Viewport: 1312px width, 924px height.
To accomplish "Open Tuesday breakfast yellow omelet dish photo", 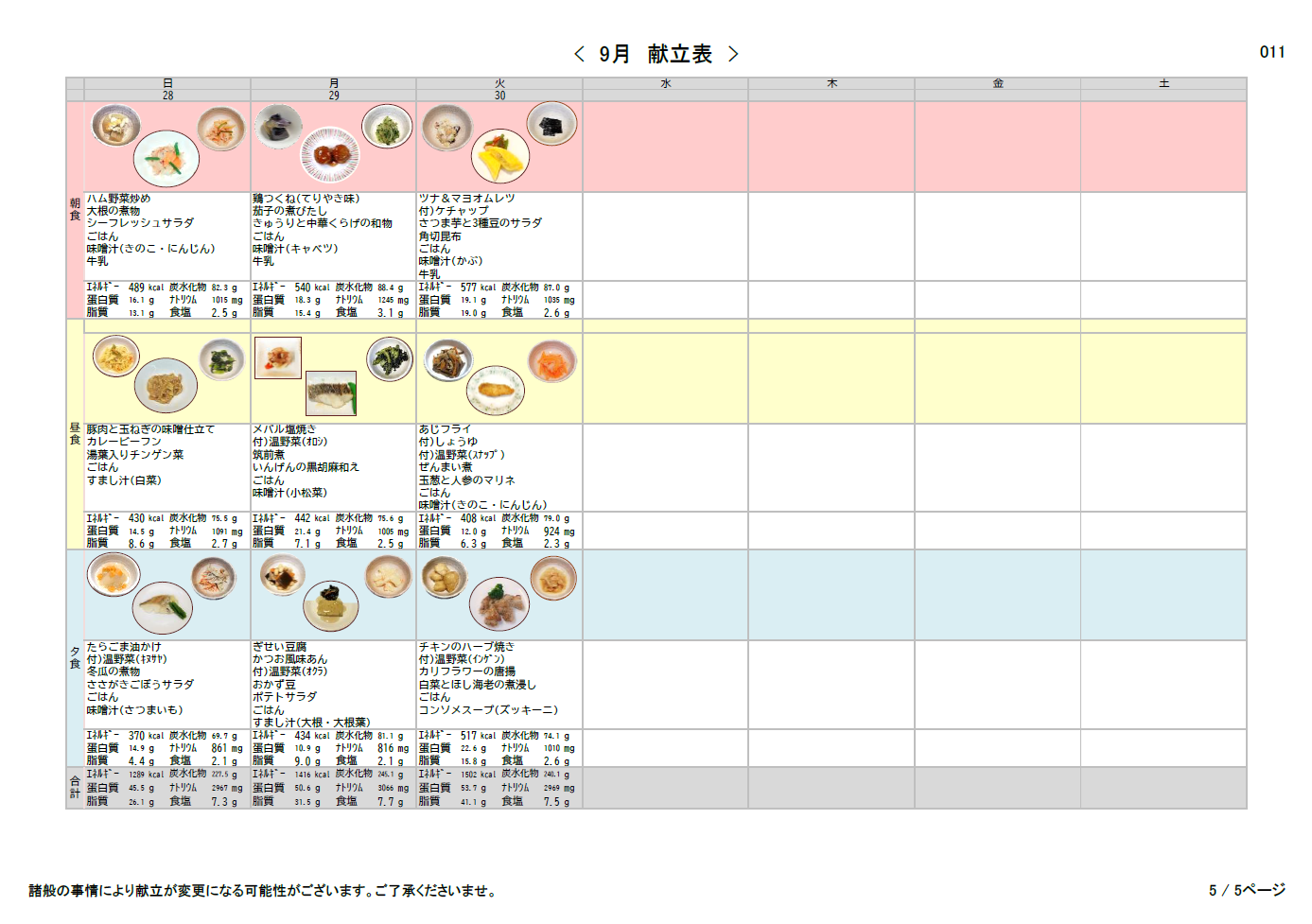I will tap(500, 156).
